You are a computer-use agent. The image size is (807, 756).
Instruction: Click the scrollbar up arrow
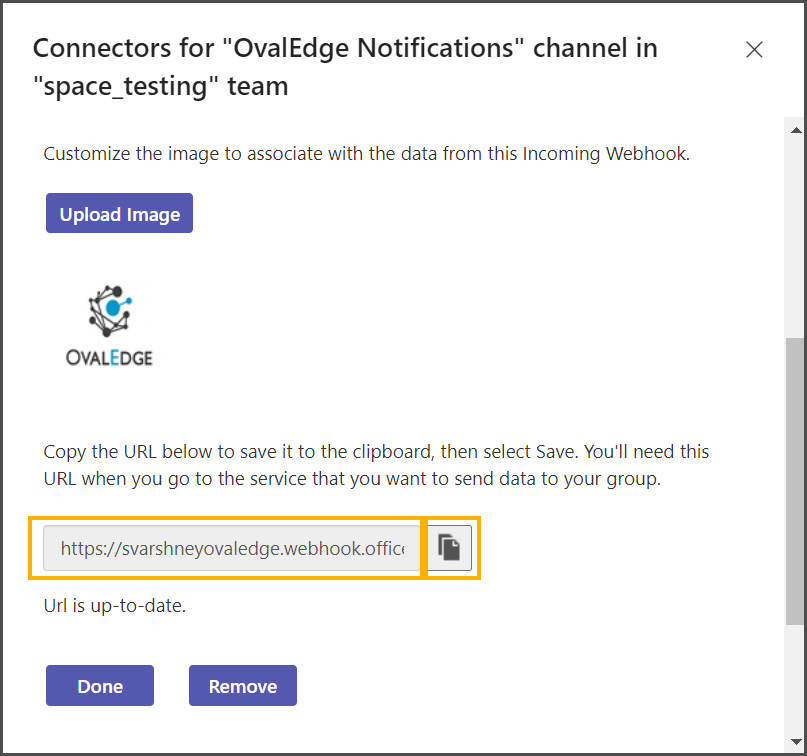(796, 131)
